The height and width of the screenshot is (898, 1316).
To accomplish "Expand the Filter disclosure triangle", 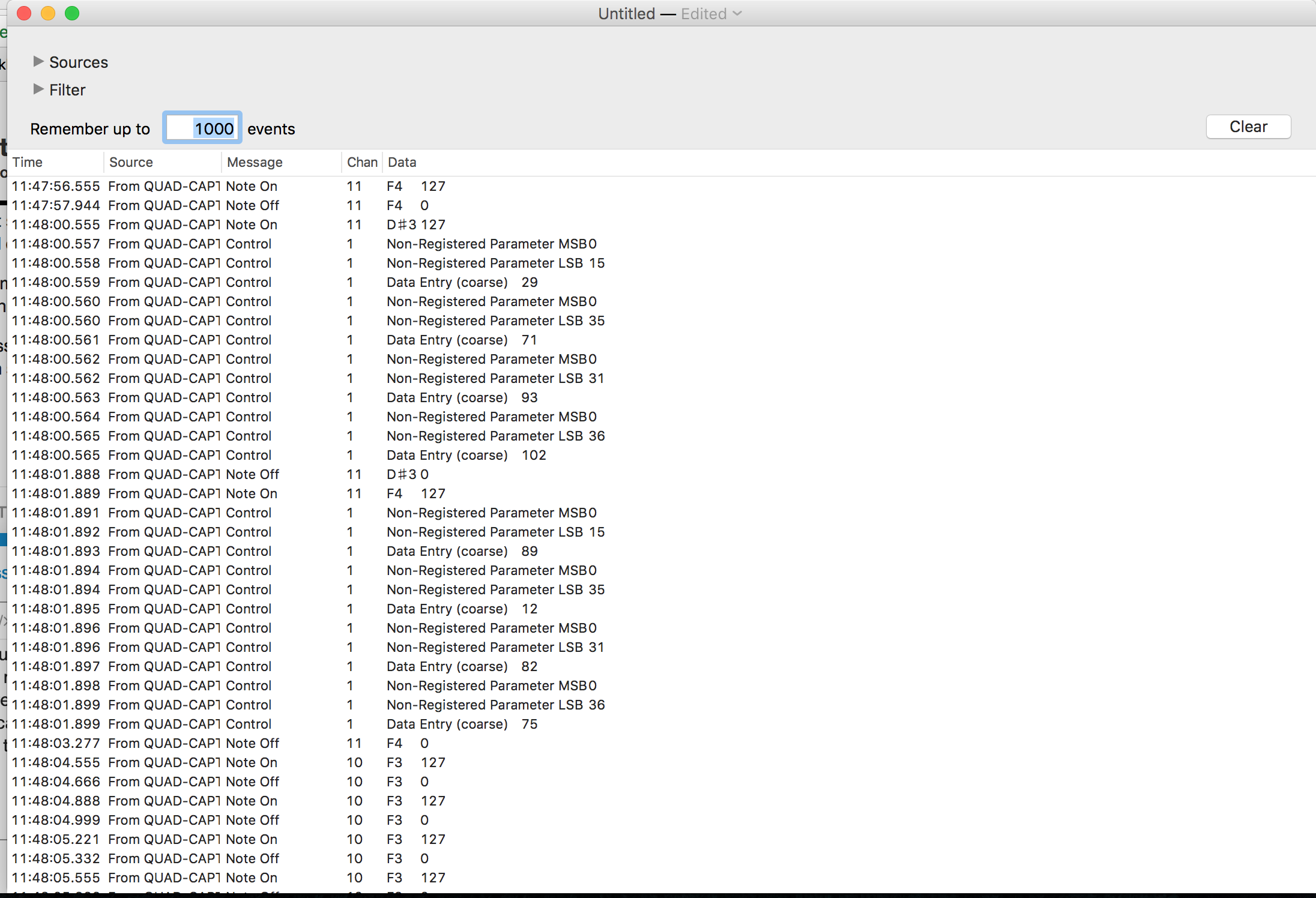I will coord(38,89).
